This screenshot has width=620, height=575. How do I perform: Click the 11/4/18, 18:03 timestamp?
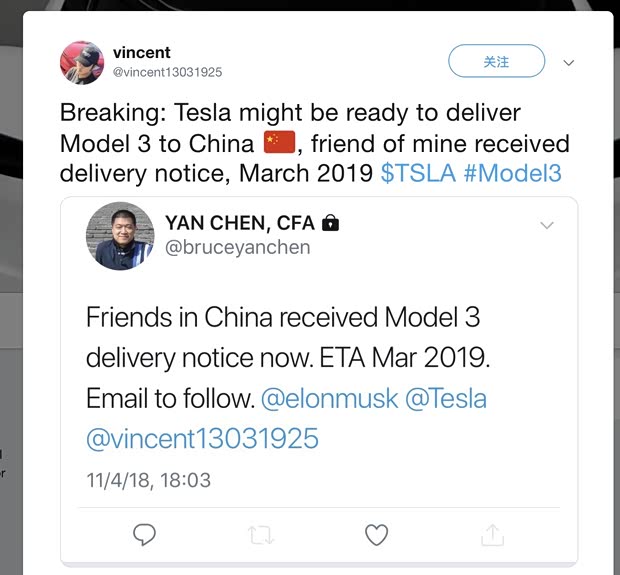pyautogui.click(x=149, y=480)
